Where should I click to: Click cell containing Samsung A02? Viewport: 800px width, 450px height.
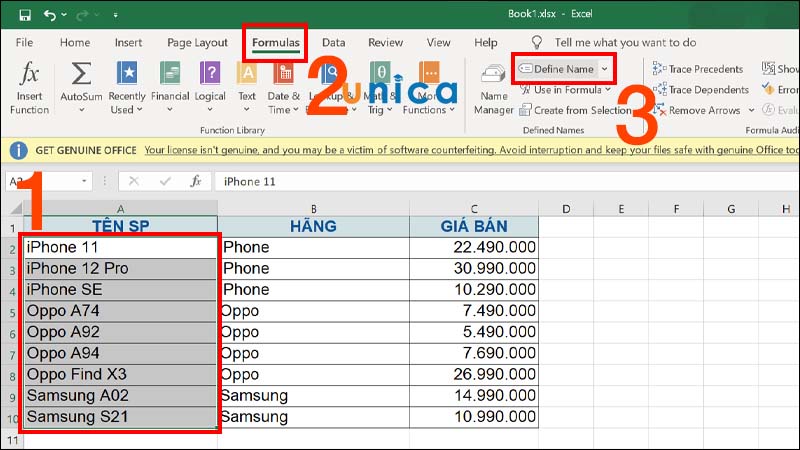pyautogui.click(x=120, y=395)
